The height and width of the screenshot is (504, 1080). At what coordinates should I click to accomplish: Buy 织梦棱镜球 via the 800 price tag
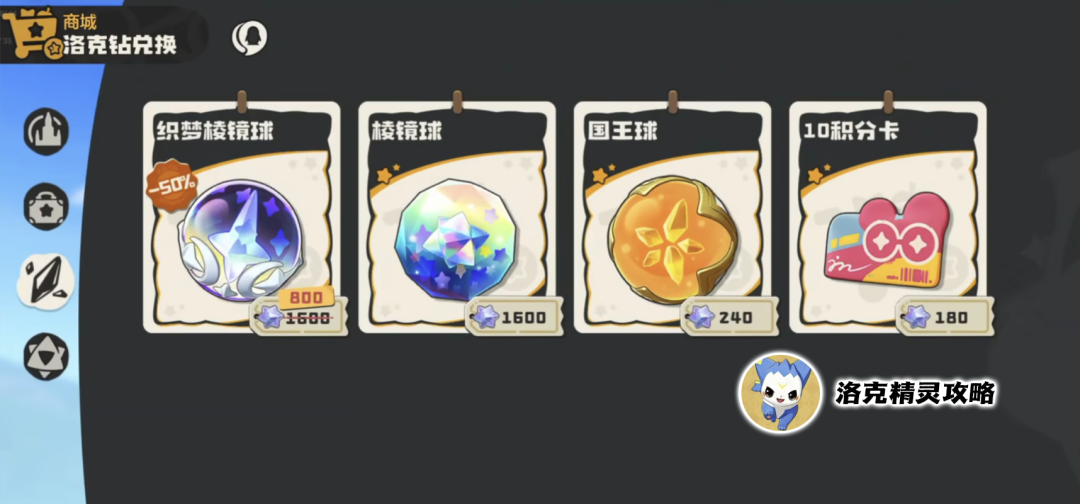[298, 312]
